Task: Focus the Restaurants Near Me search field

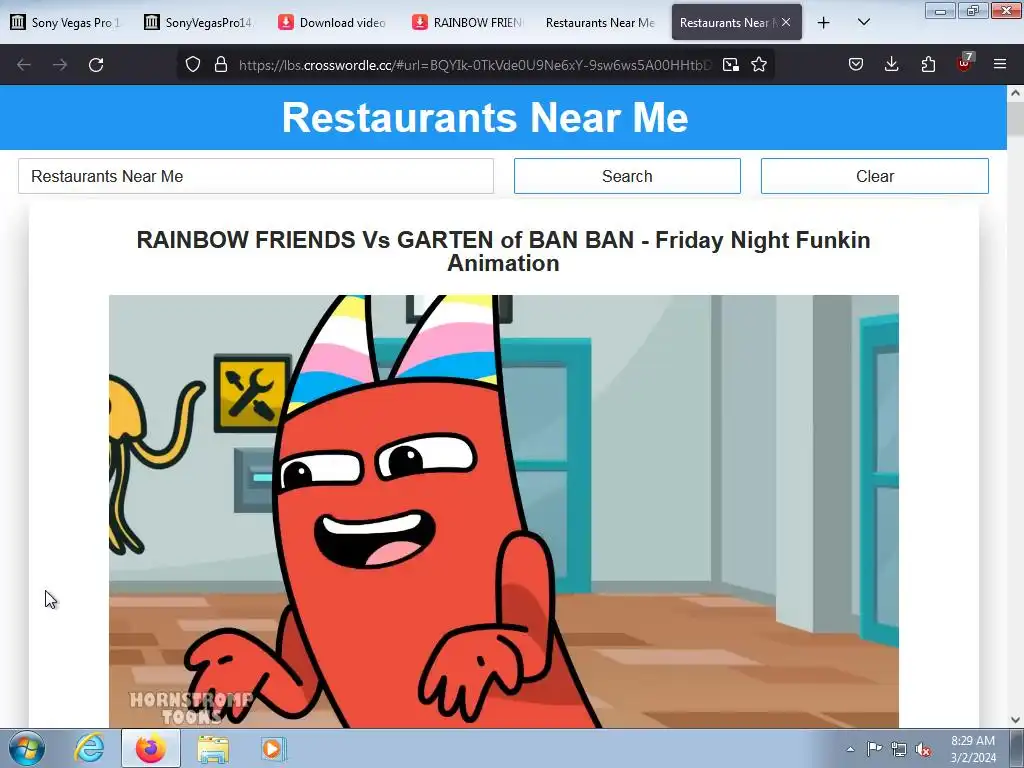Action: click(256, 176)
